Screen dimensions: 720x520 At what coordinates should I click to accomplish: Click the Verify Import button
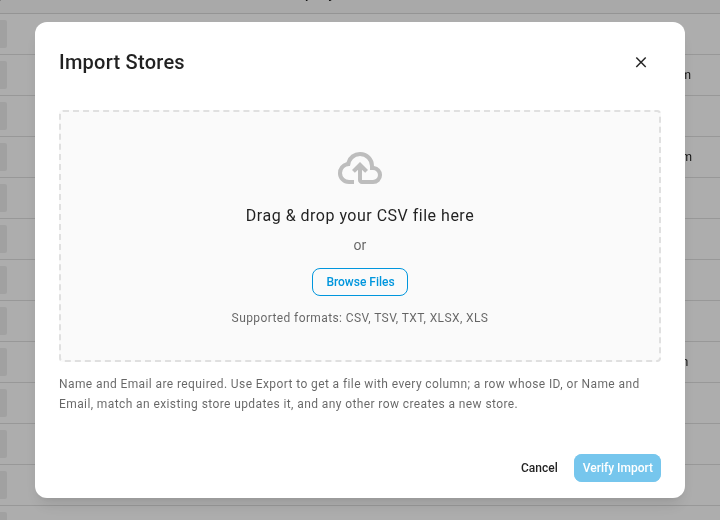click(x=617, y=468)
